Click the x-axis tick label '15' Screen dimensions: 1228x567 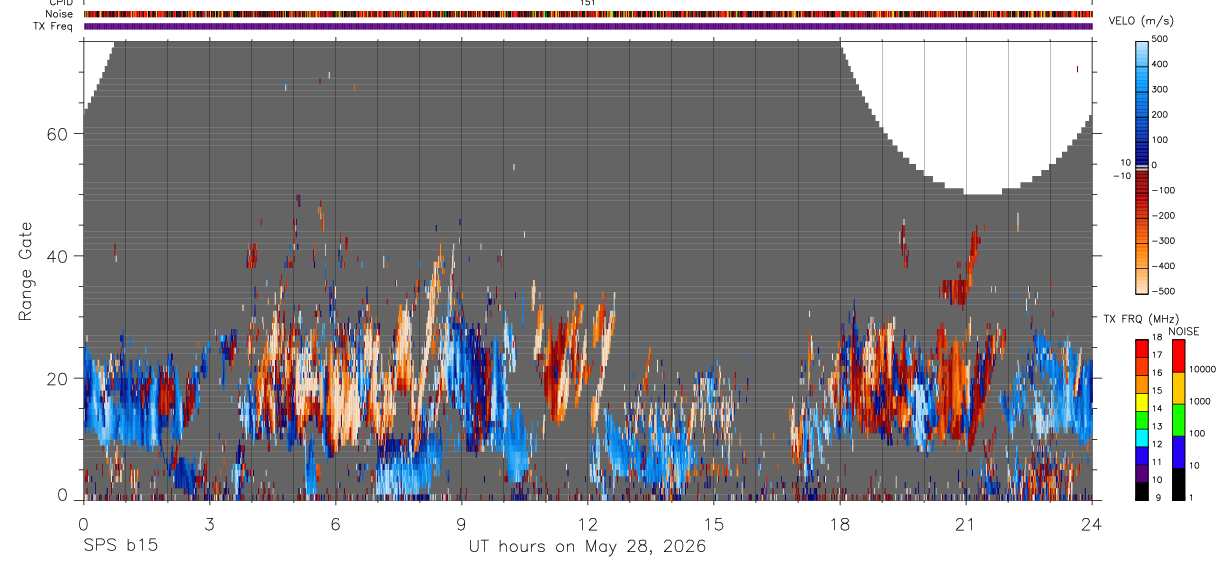(x=714, y=524)
